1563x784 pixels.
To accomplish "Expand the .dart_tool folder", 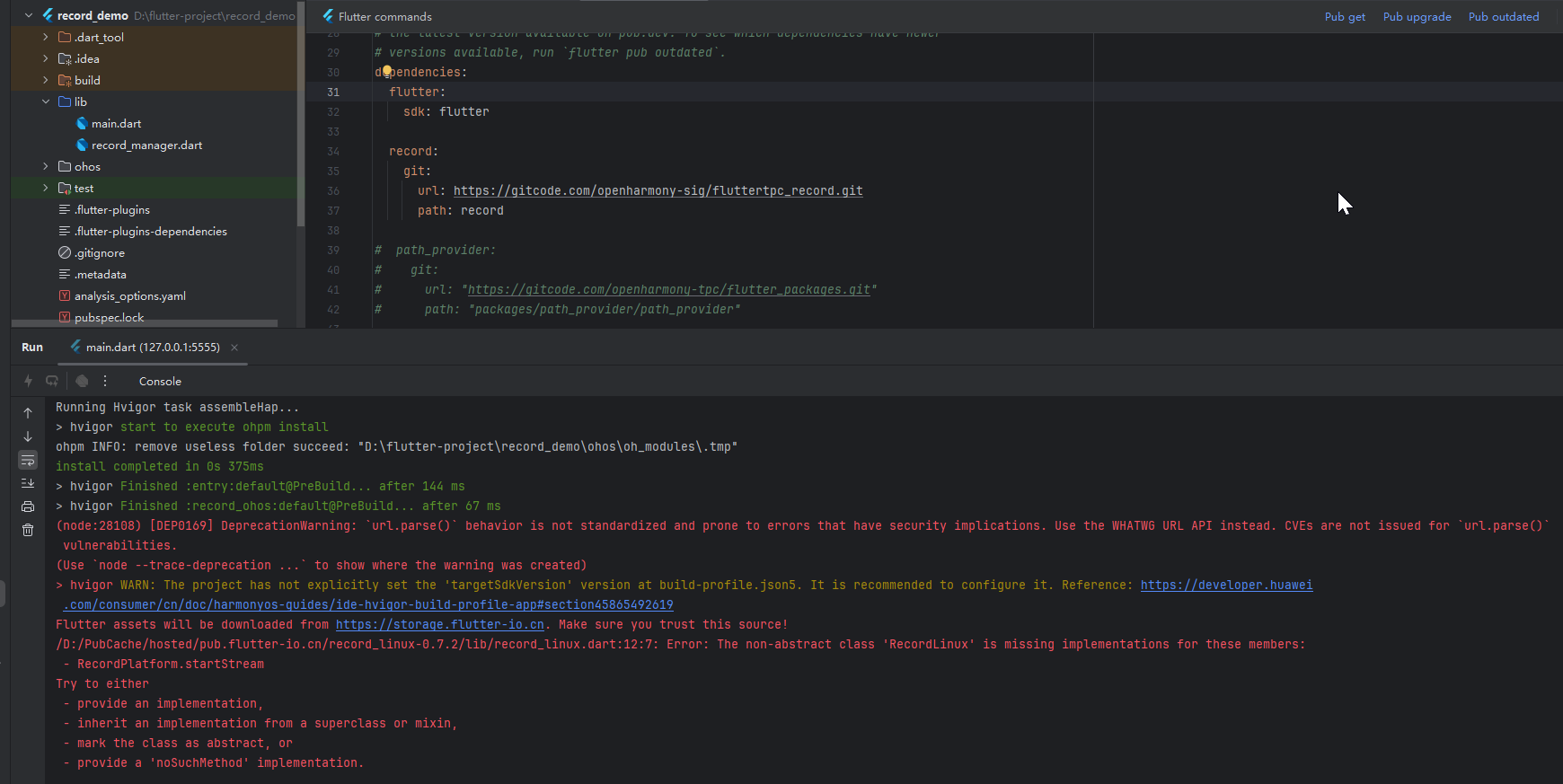I will (x=46, y=37).
